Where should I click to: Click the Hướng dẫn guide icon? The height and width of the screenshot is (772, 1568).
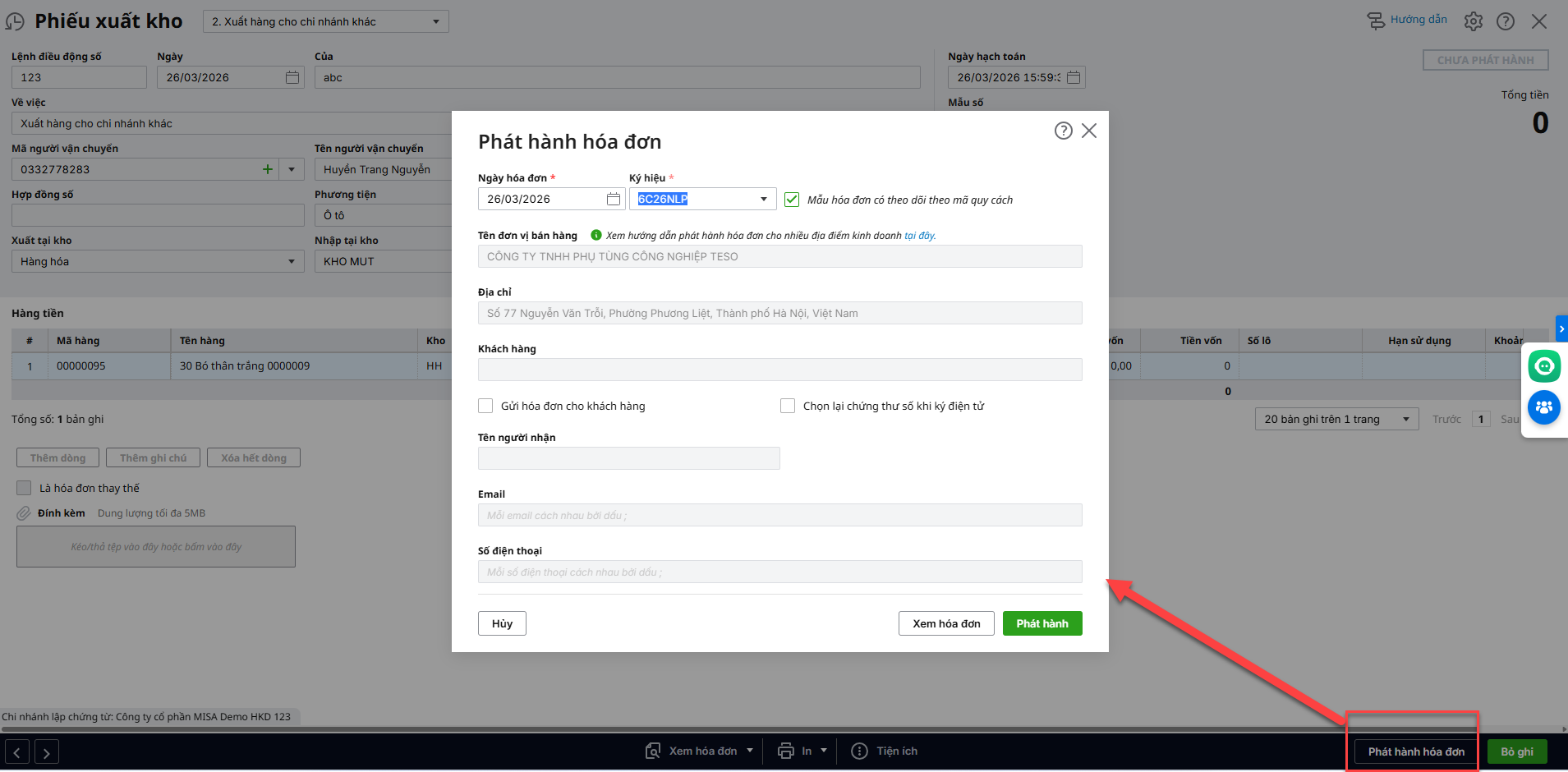(1375, 21)
